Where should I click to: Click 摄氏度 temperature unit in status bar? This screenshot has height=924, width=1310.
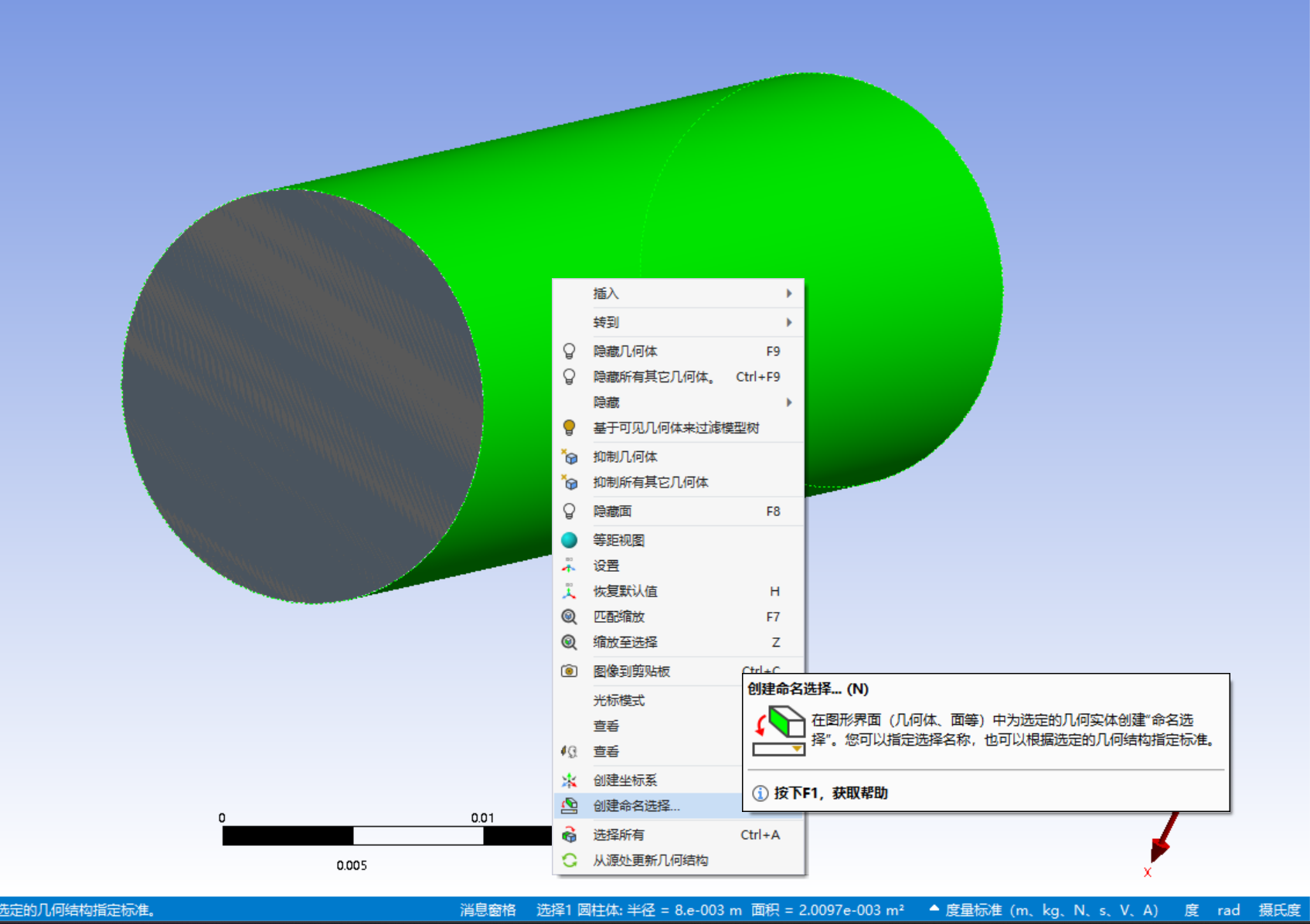click(x=1280, y=910)
